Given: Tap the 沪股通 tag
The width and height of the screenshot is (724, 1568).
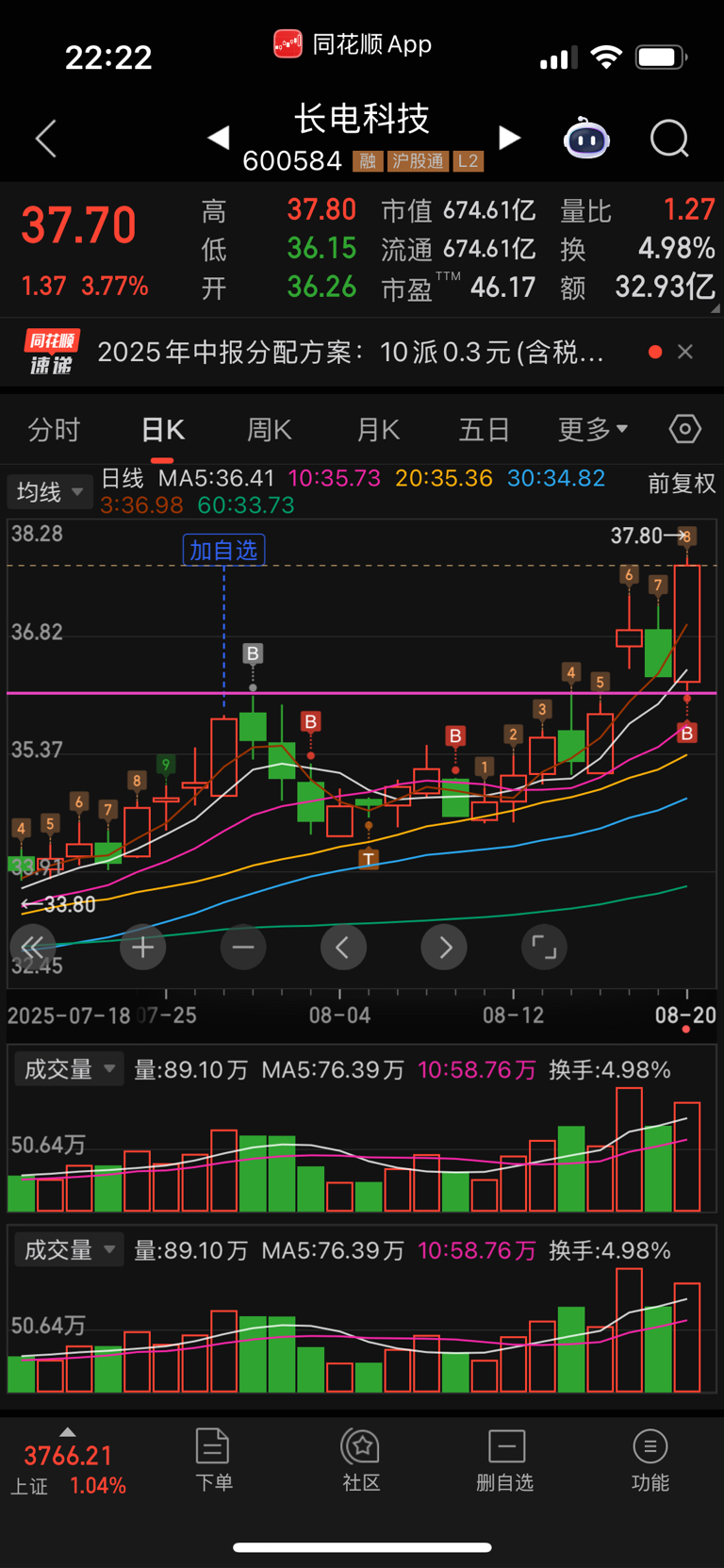Looking at the screenshot, I should pyautogui.click(x=417, y=161).
